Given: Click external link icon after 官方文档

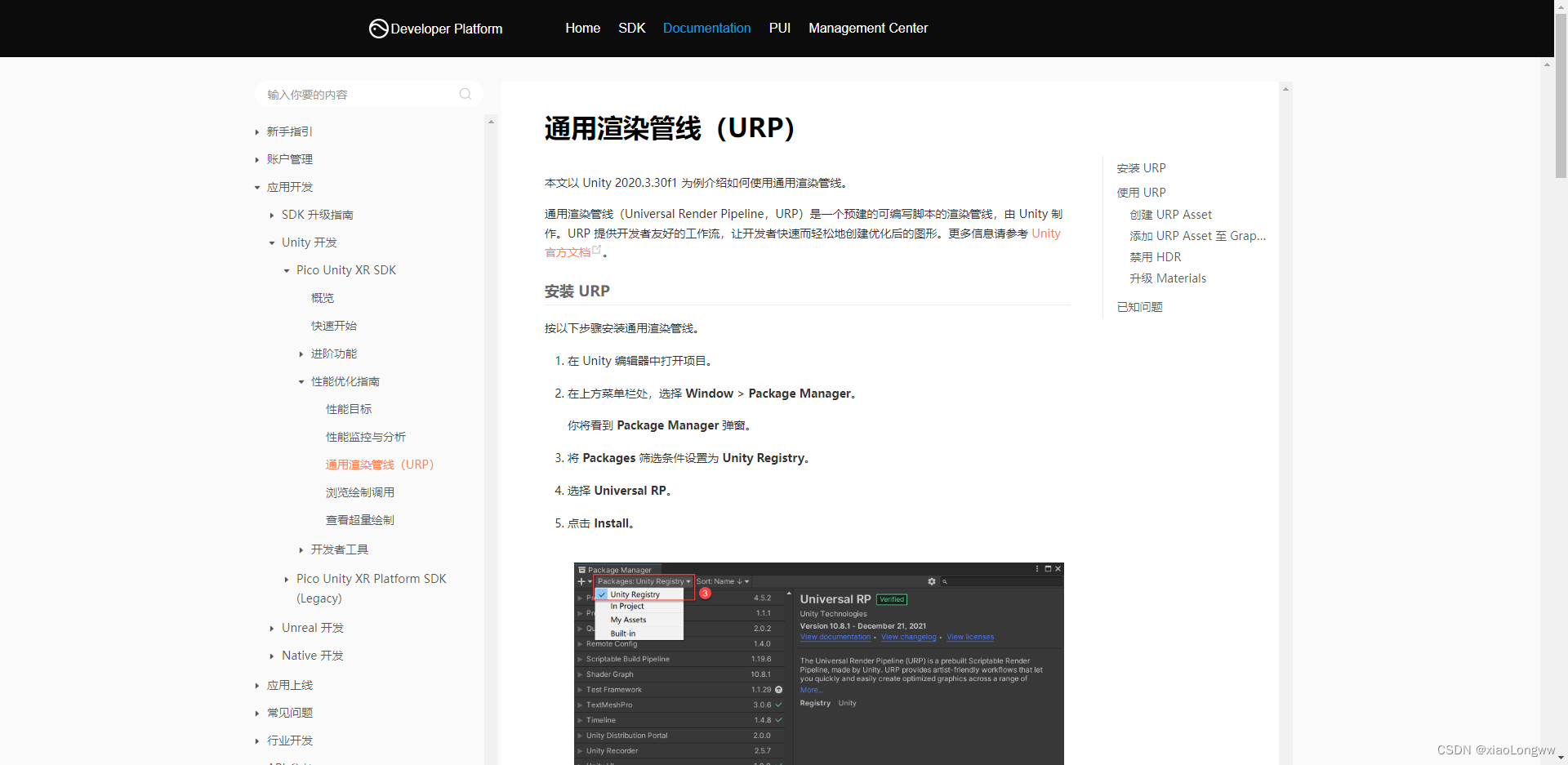Looking at the screenshot, I should [597, 250].
